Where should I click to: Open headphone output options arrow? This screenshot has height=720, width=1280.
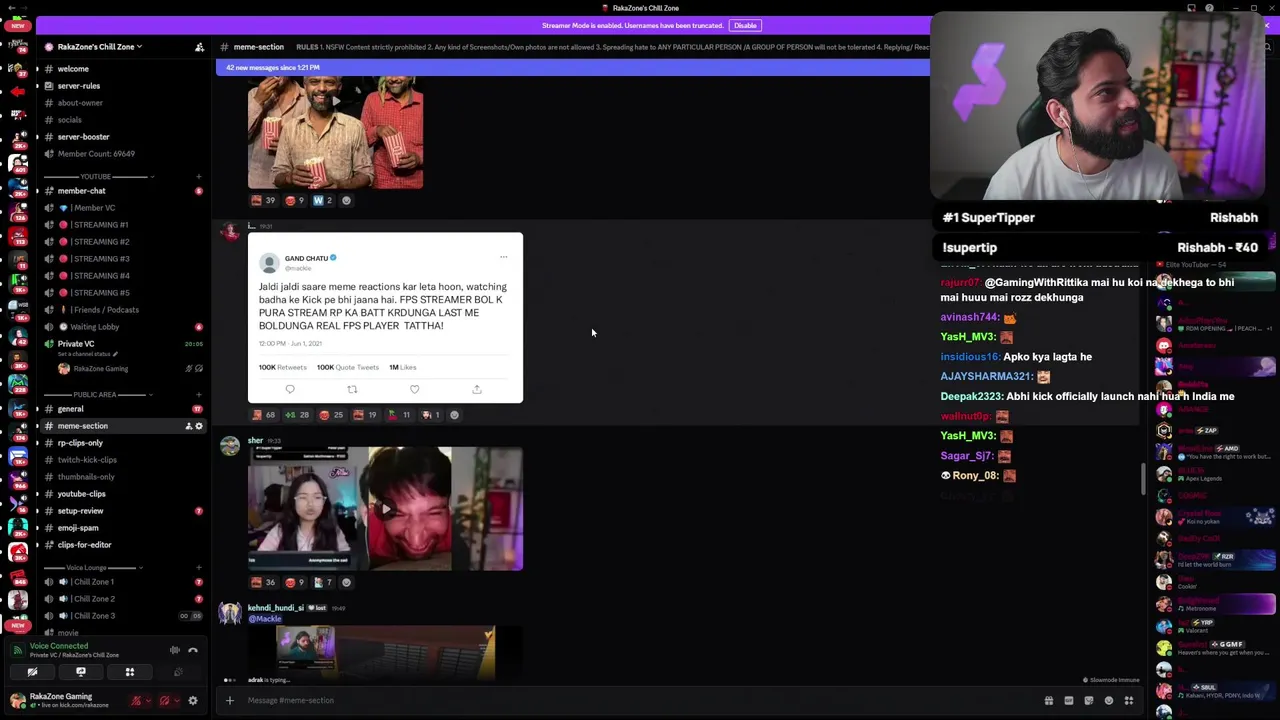tap(175, 701)
